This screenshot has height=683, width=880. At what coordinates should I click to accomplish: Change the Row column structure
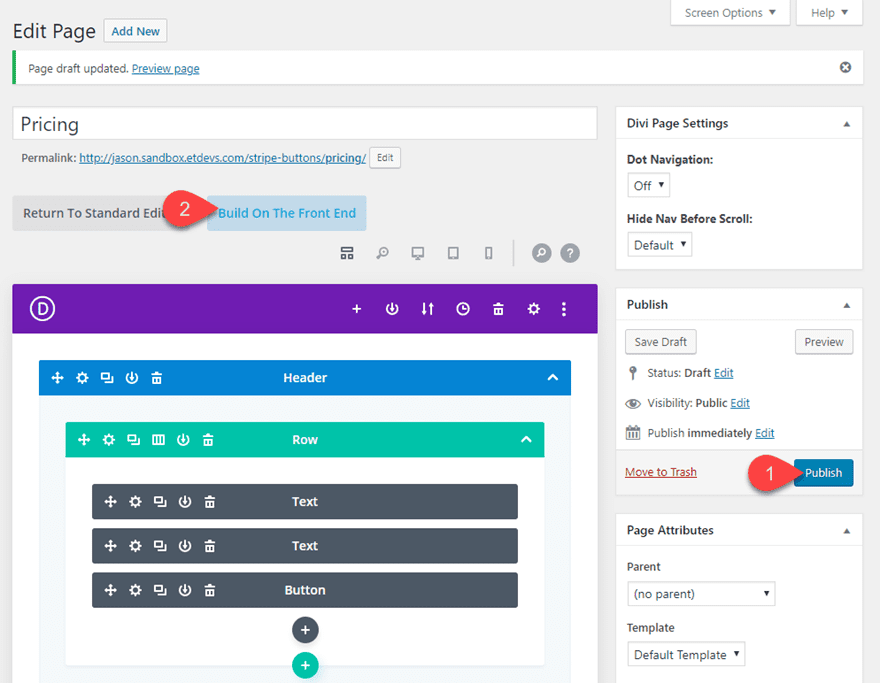tap(159, 439)
